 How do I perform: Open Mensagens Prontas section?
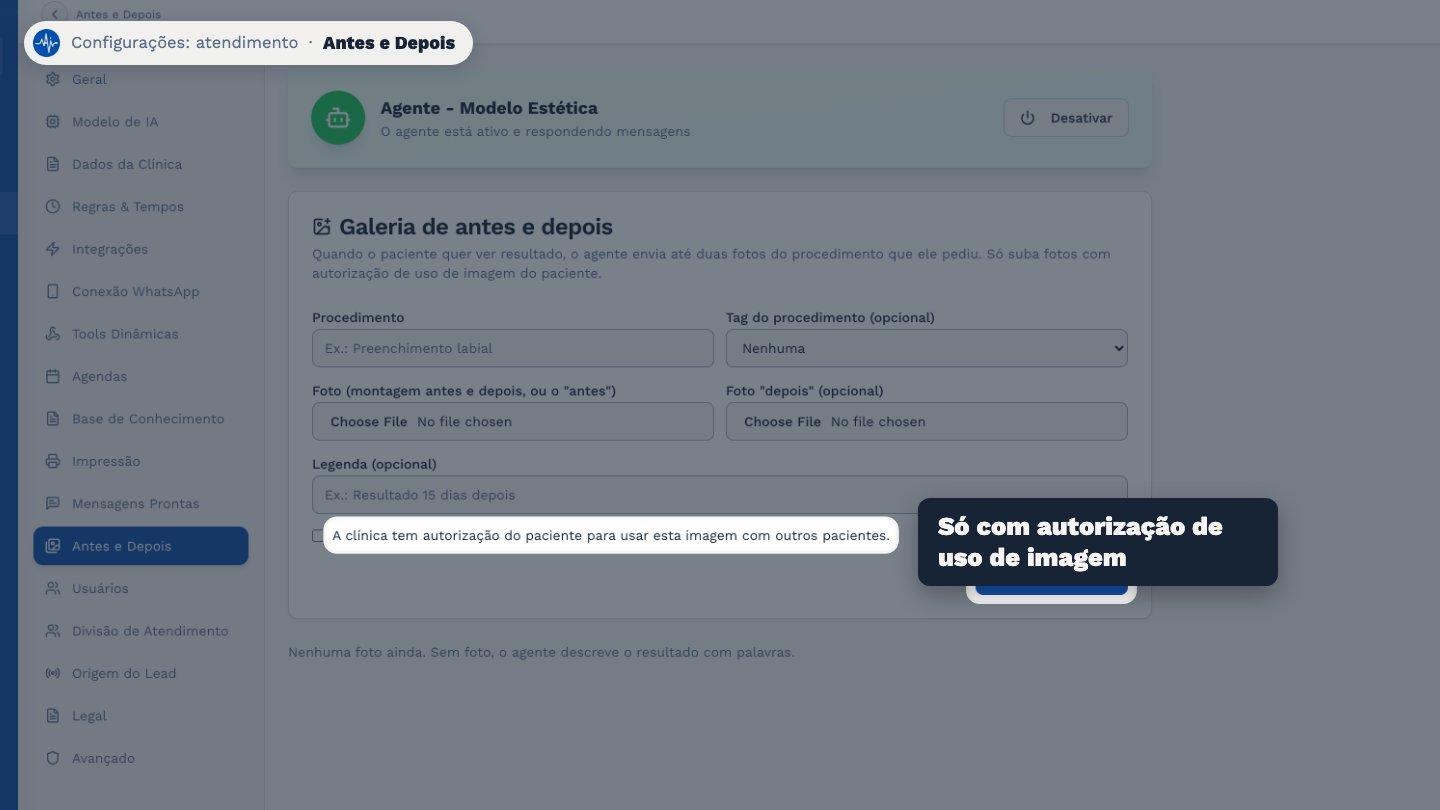(141, 504)
